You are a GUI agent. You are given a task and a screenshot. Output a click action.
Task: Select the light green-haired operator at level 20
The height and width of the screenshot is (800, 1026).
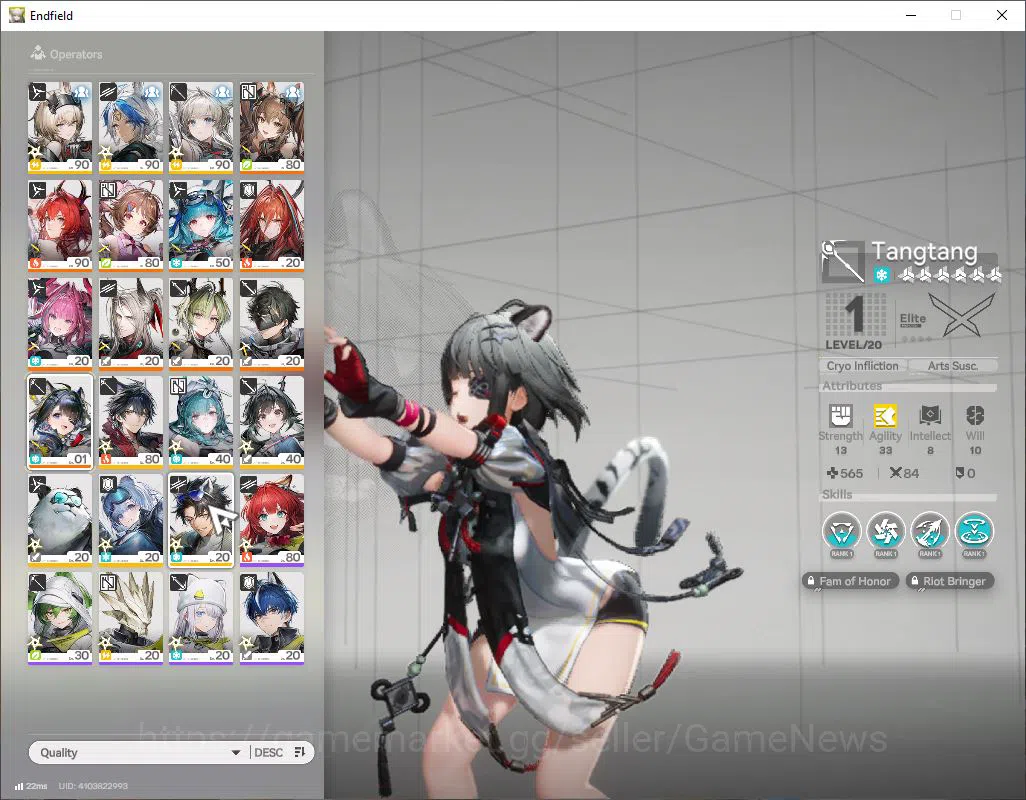click(201, 323)
